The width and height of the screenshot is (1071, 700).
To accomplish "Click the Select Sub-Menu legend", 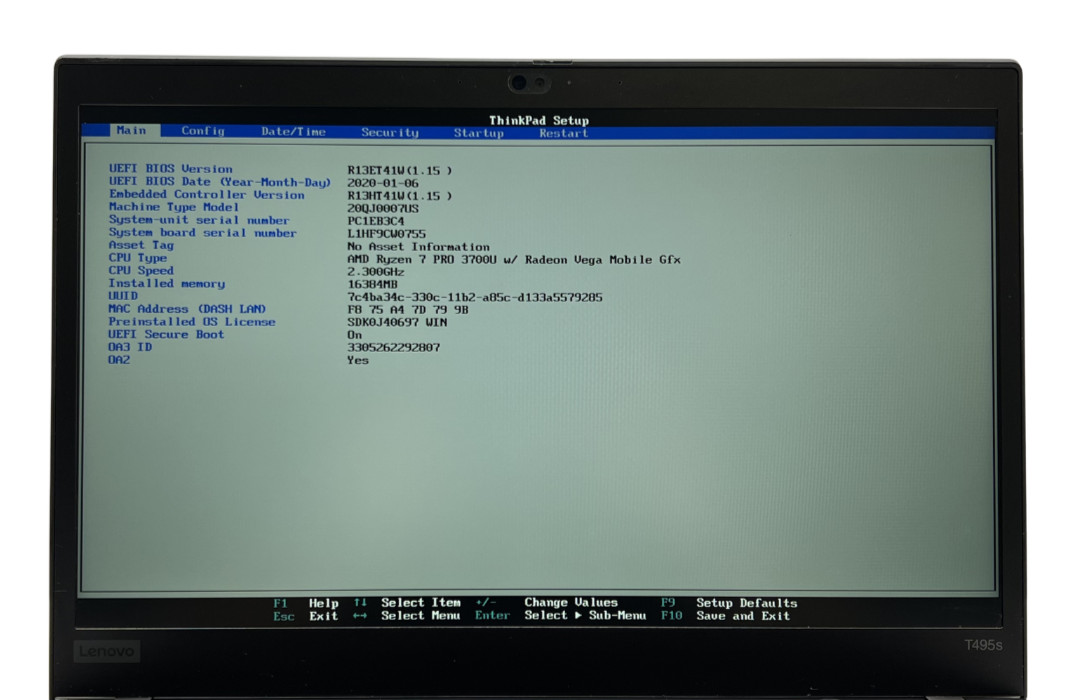I will click(x=585, y=615).
